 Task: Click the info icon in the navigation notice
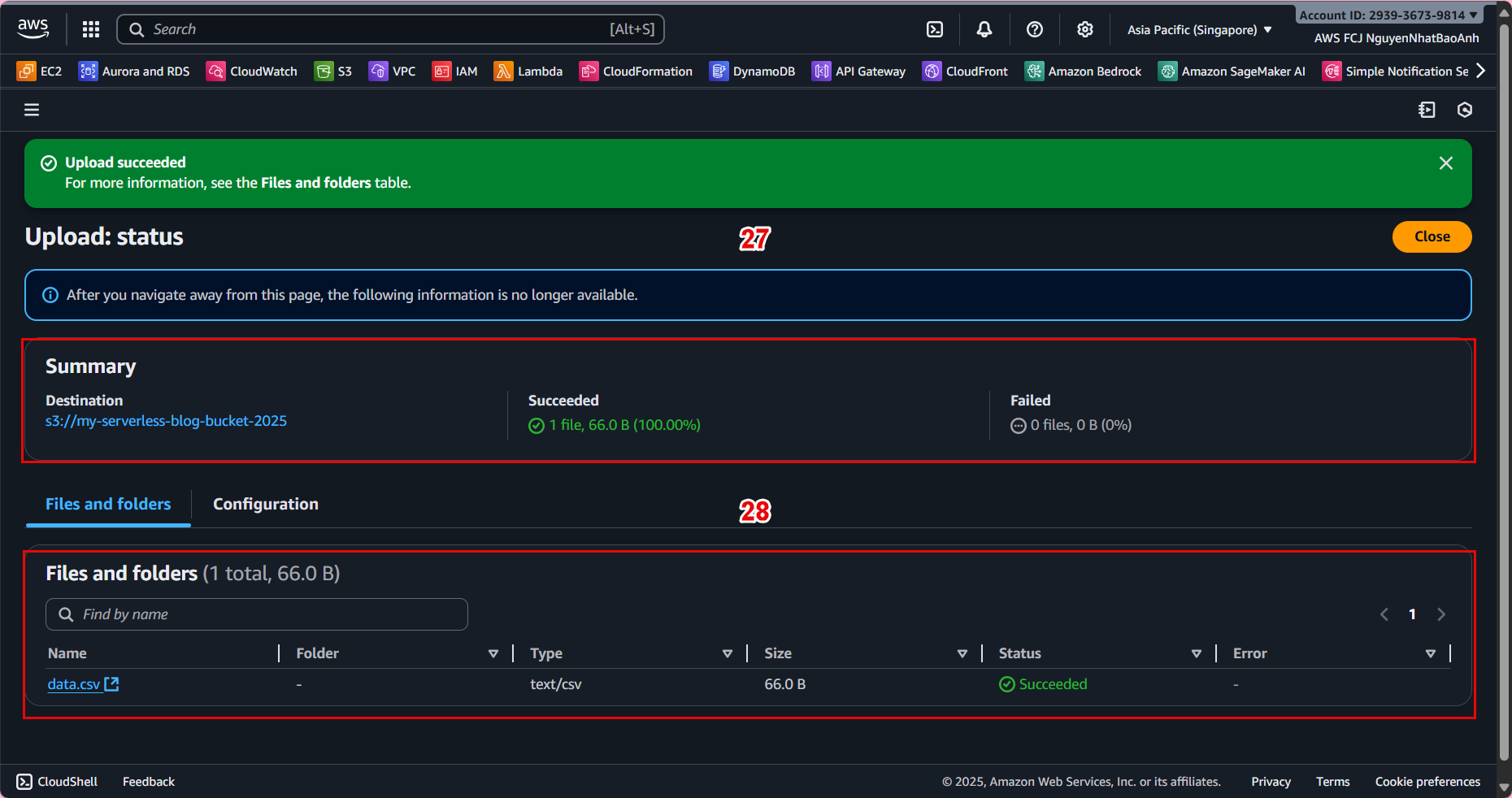pos(50,295)
